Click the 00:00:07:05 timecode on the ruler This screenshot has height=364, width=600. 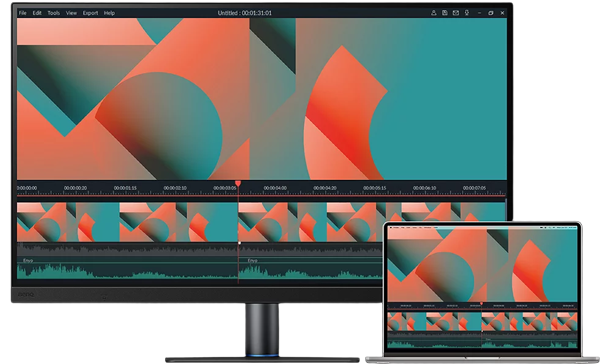[x=474, y=188]
